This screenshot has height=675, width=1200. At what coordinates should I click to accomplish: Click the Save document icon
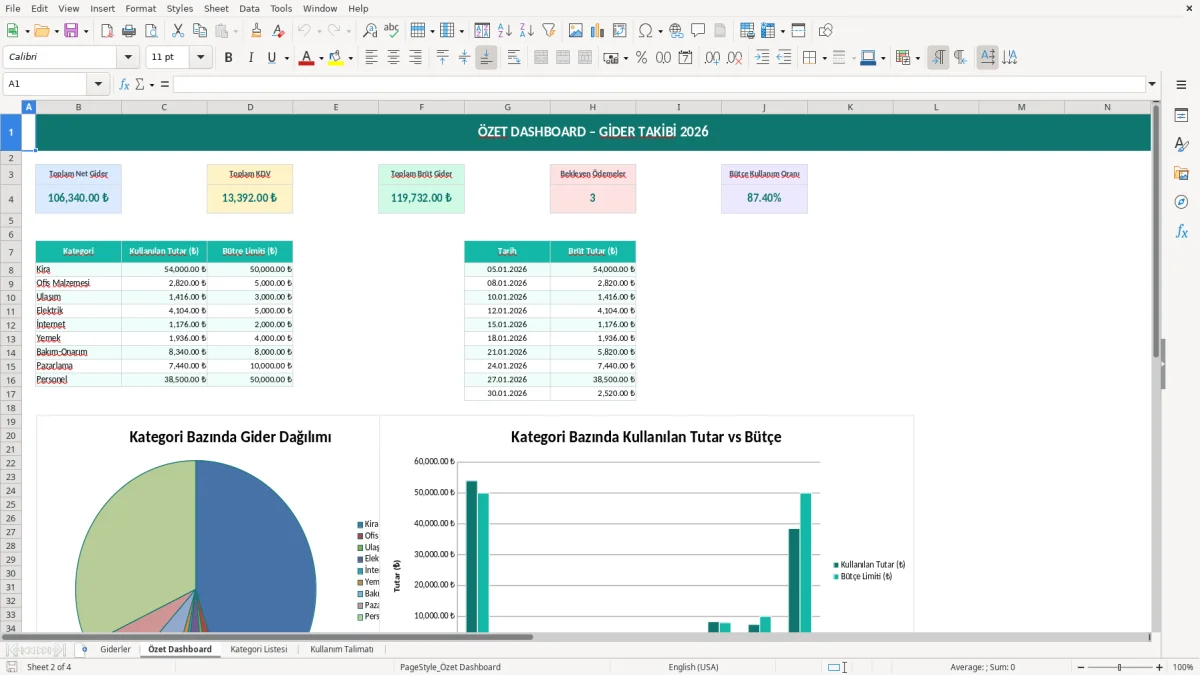71,31
